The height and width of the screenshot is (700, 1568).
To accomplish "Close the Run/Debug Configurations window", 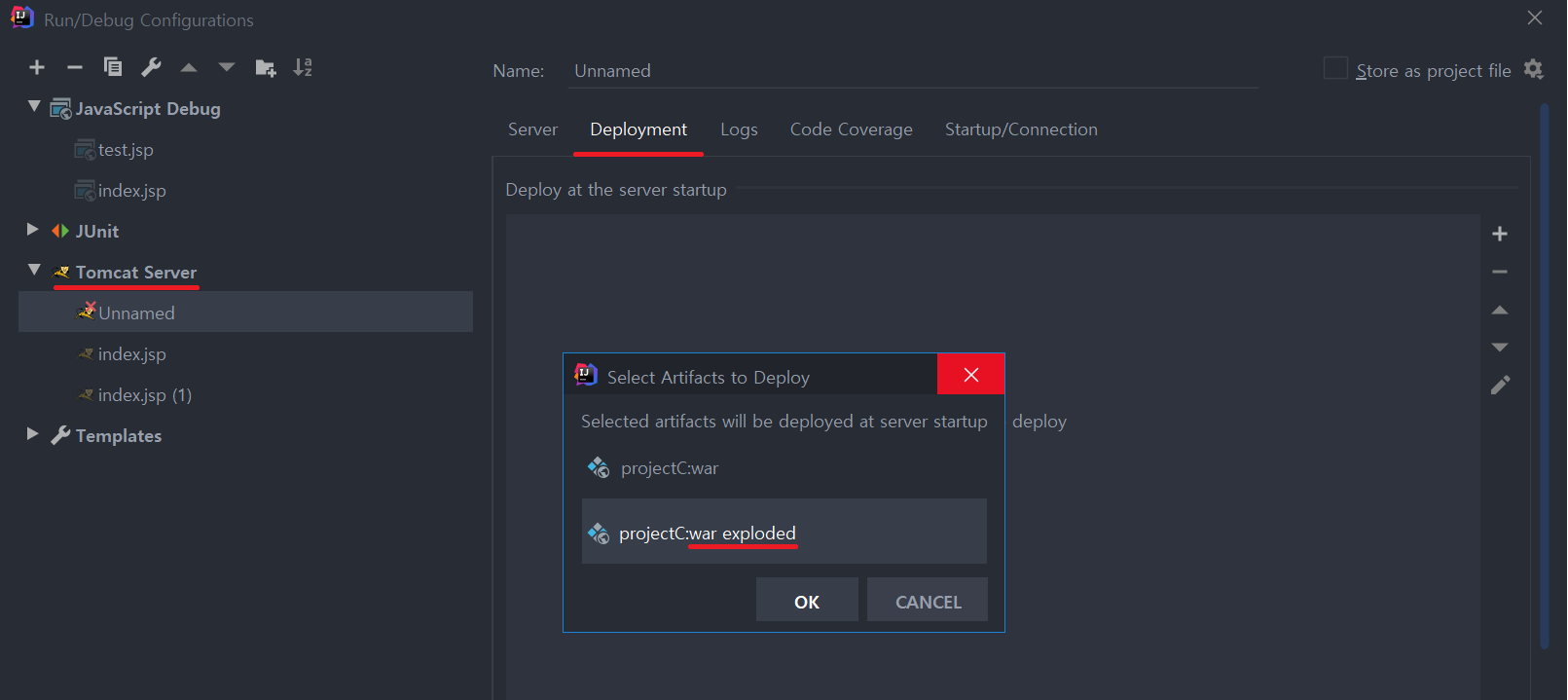I will click(x=1535, y=18).
